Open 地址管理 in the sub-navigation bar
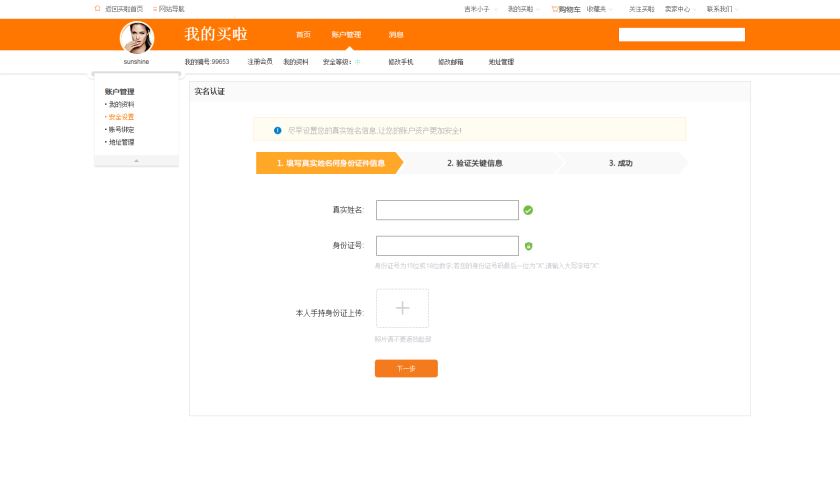 tap(501, 62)
